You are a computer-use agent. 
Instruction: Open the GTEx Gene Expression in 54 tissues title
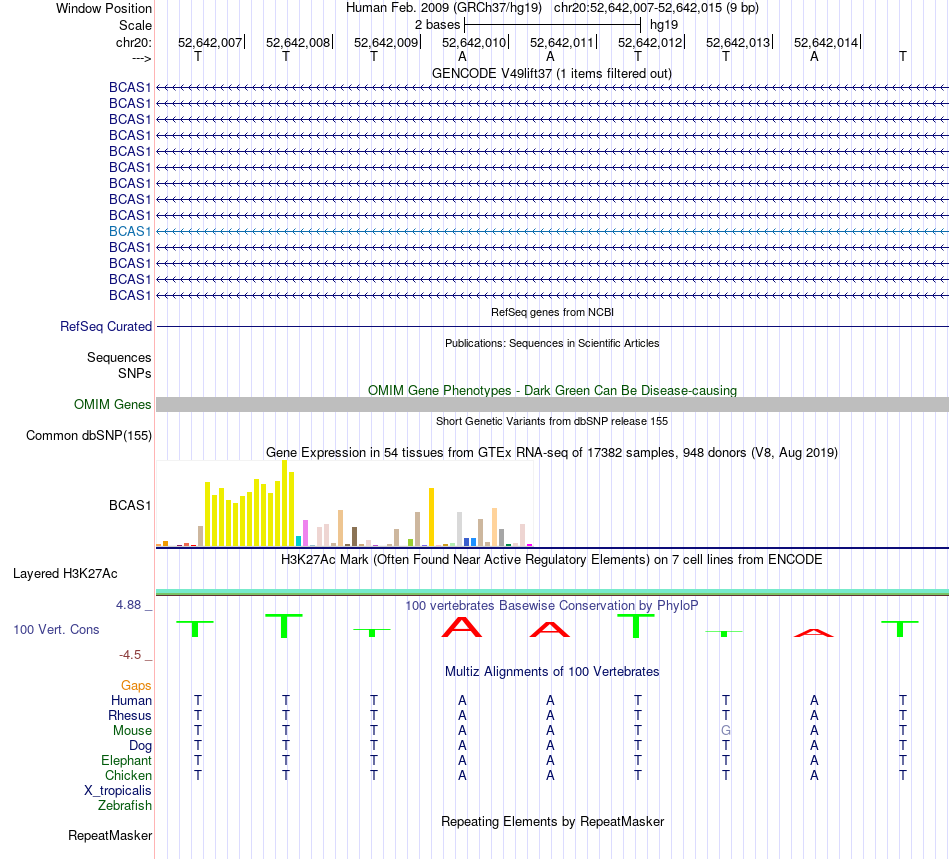pyautogui.click(x=552, y=453)
